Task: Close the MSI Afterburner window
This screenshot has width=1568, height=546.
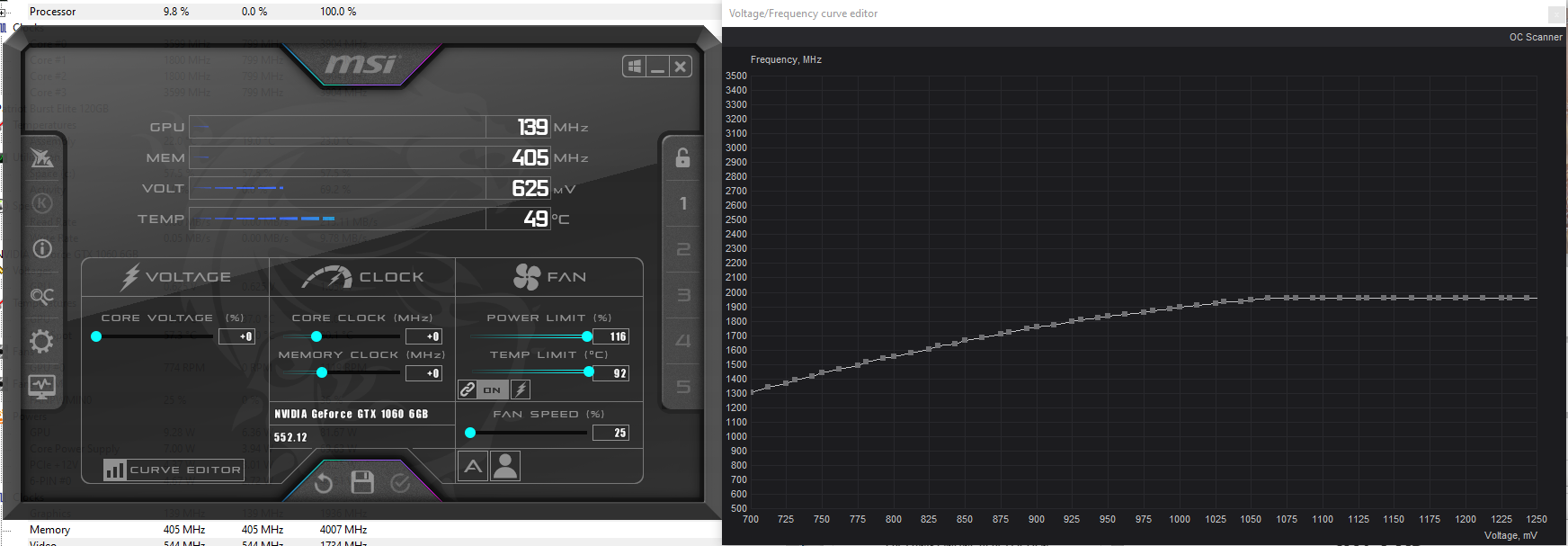Action: click(x=681, y=67)
